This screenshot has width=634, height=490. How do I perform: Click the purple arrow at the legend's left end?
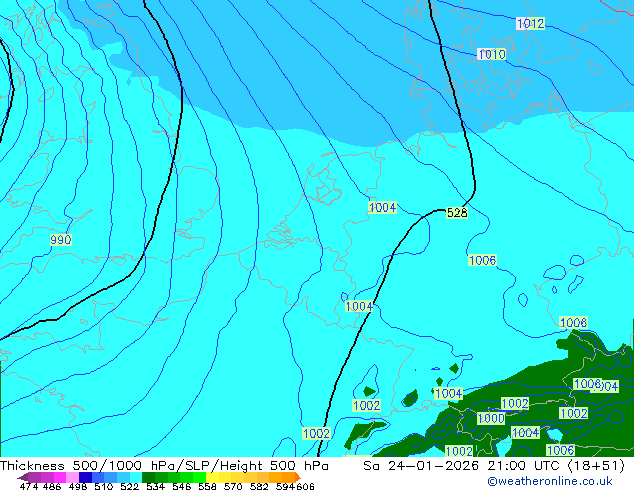click(x=22, y=477)
